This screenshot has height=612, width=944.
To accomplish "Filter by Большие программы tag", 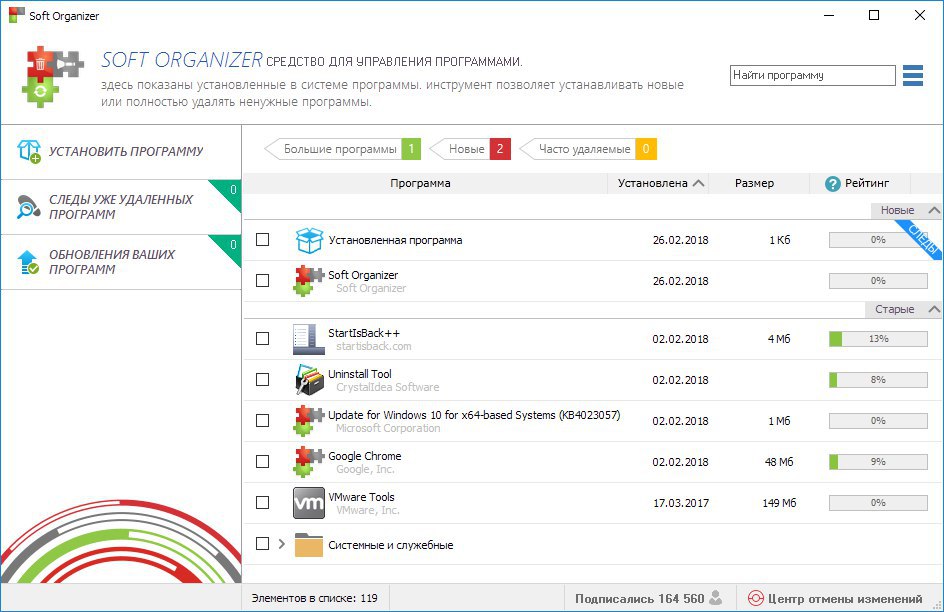I will (342, 149).
